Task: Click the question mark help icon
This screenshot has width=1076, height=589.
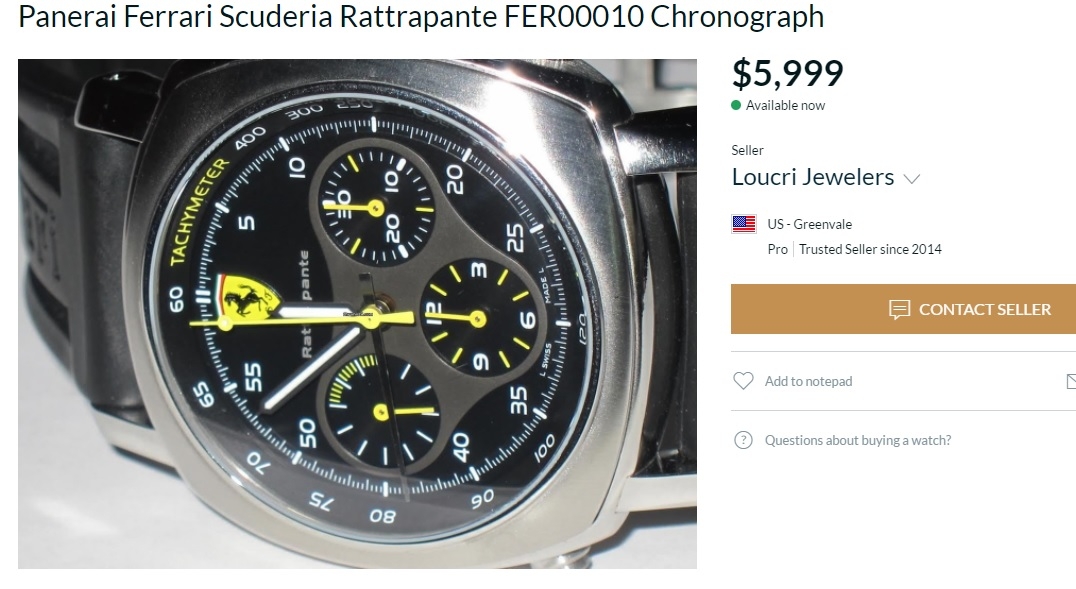Action: coord(743,440)
